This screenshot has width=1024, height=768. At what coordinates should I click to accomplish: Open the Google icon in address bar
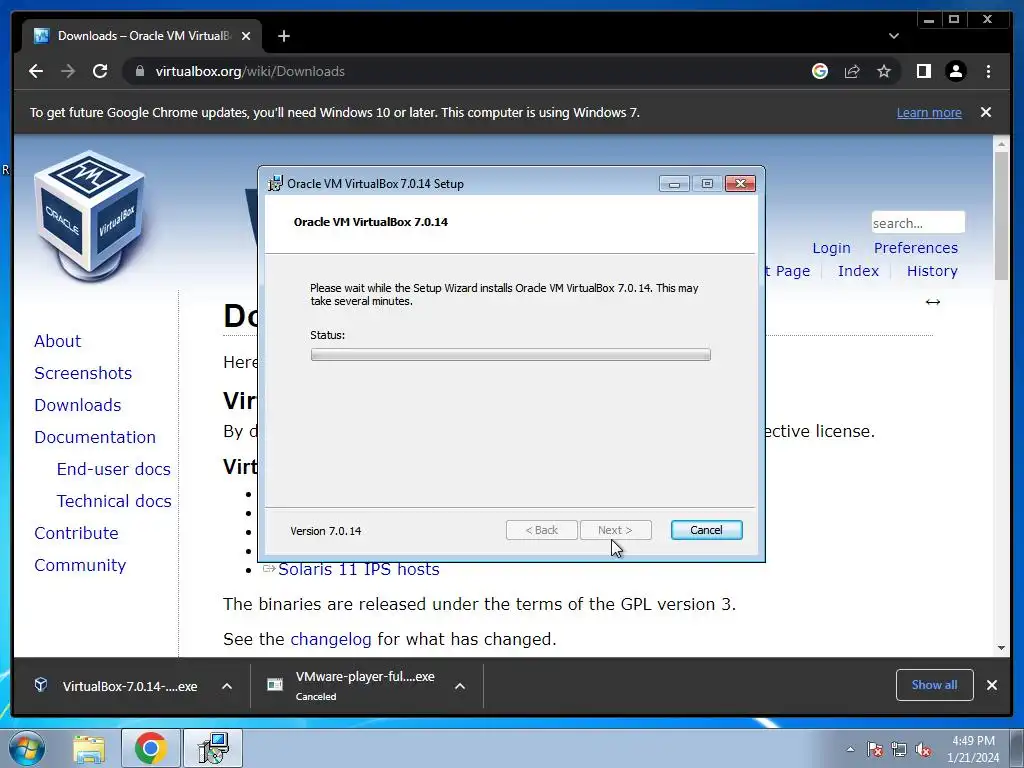[820, 71]
